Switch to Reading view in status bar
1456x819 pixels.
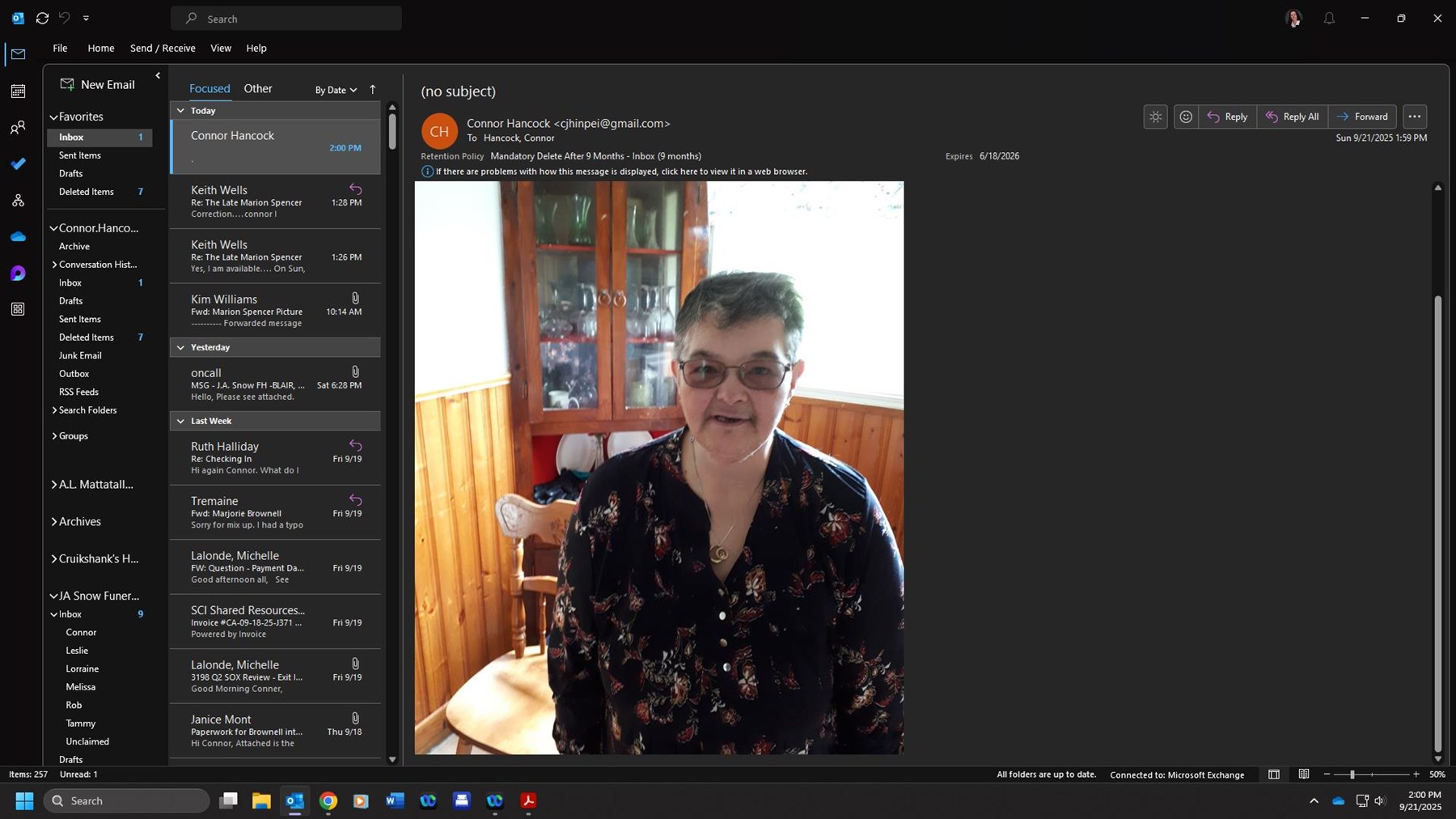click(x=1303, y=774)
